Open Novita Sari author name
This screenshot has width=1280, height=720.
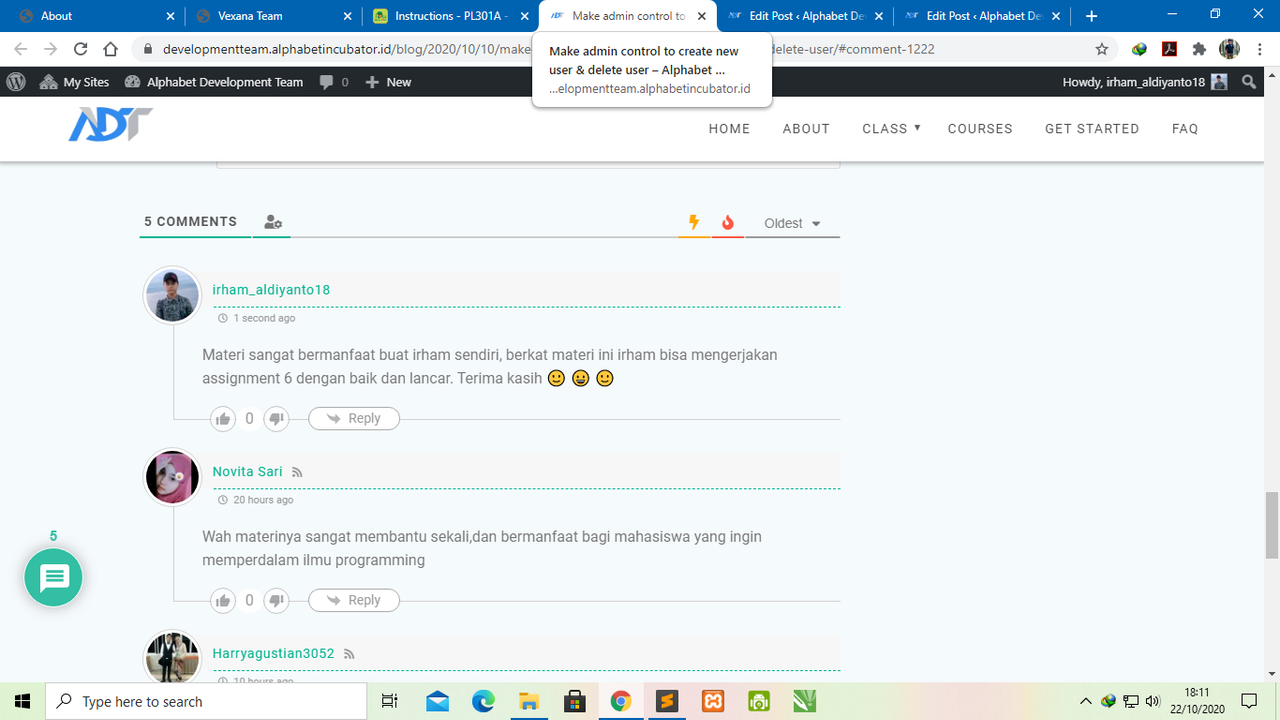click(247, 472)
